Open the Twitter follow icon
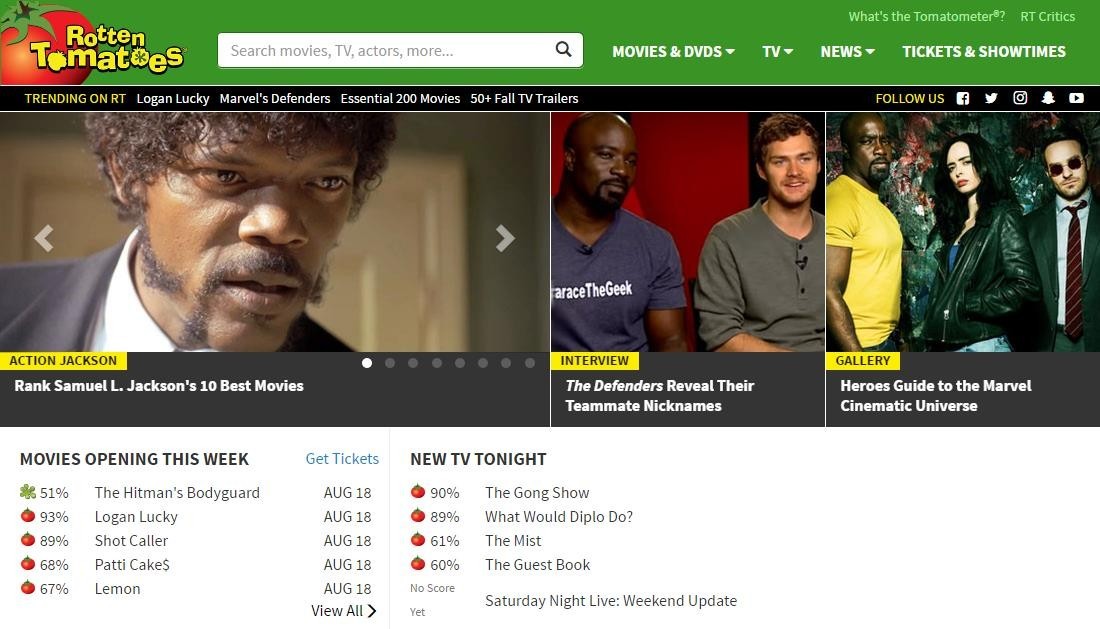 [x=991, y=98]
